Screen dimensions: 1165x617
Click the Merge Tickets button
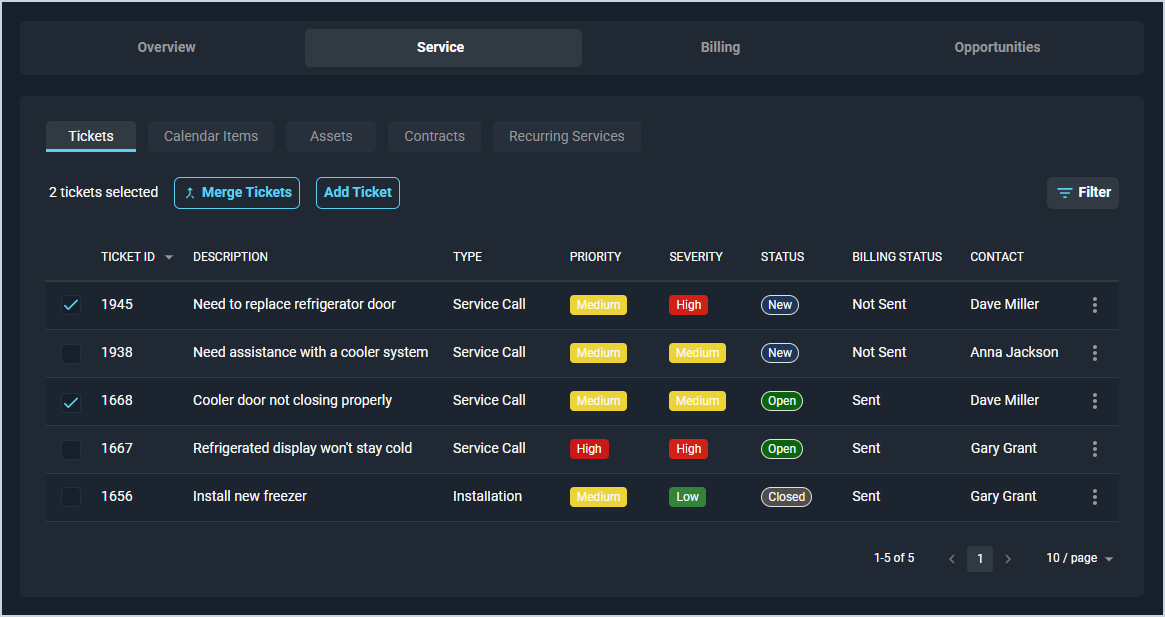tap(237, 193)
